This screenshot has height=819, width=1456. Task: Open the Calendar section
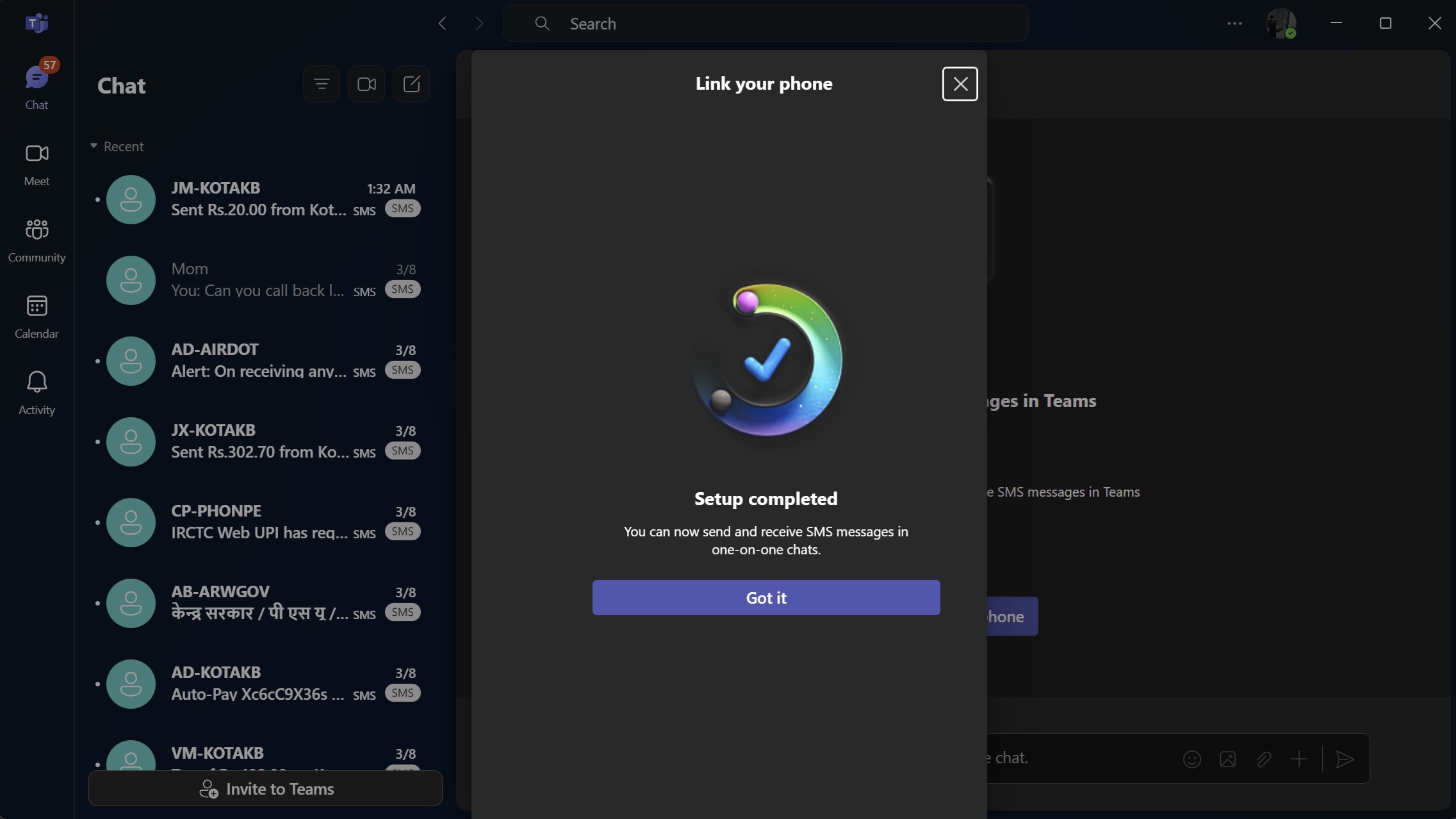coord(37,317)
